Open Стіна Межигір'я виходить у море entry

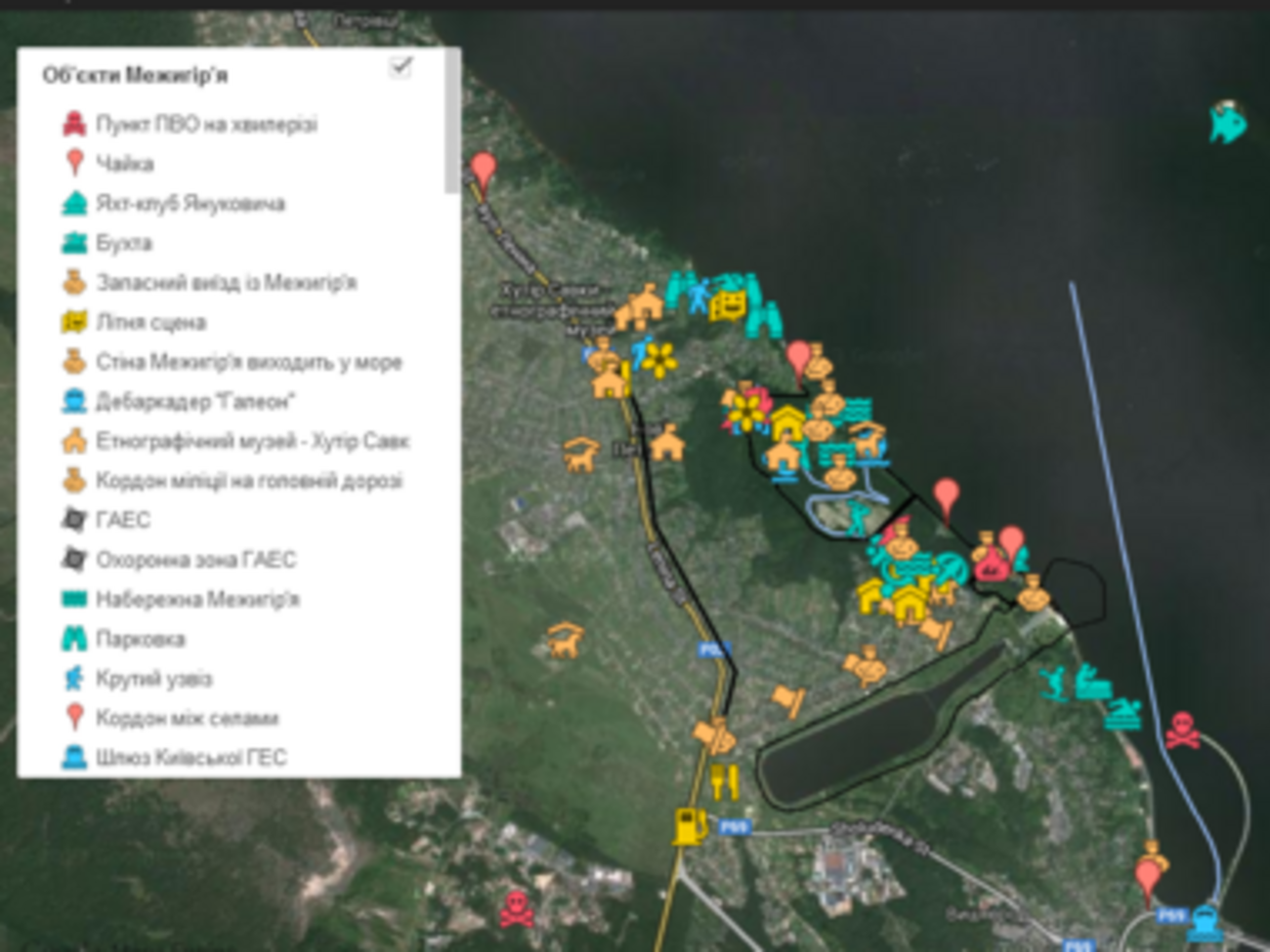(x=233, y=361)
